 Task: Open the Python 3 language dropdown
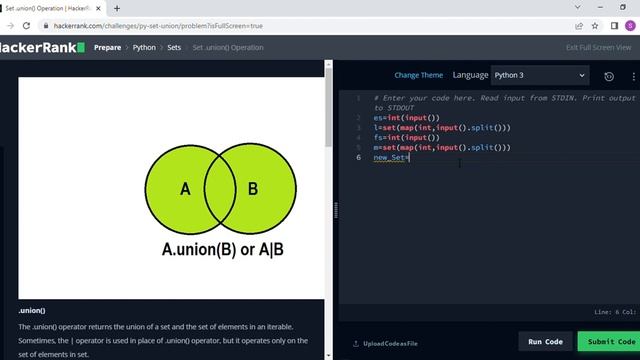point(540,75)
